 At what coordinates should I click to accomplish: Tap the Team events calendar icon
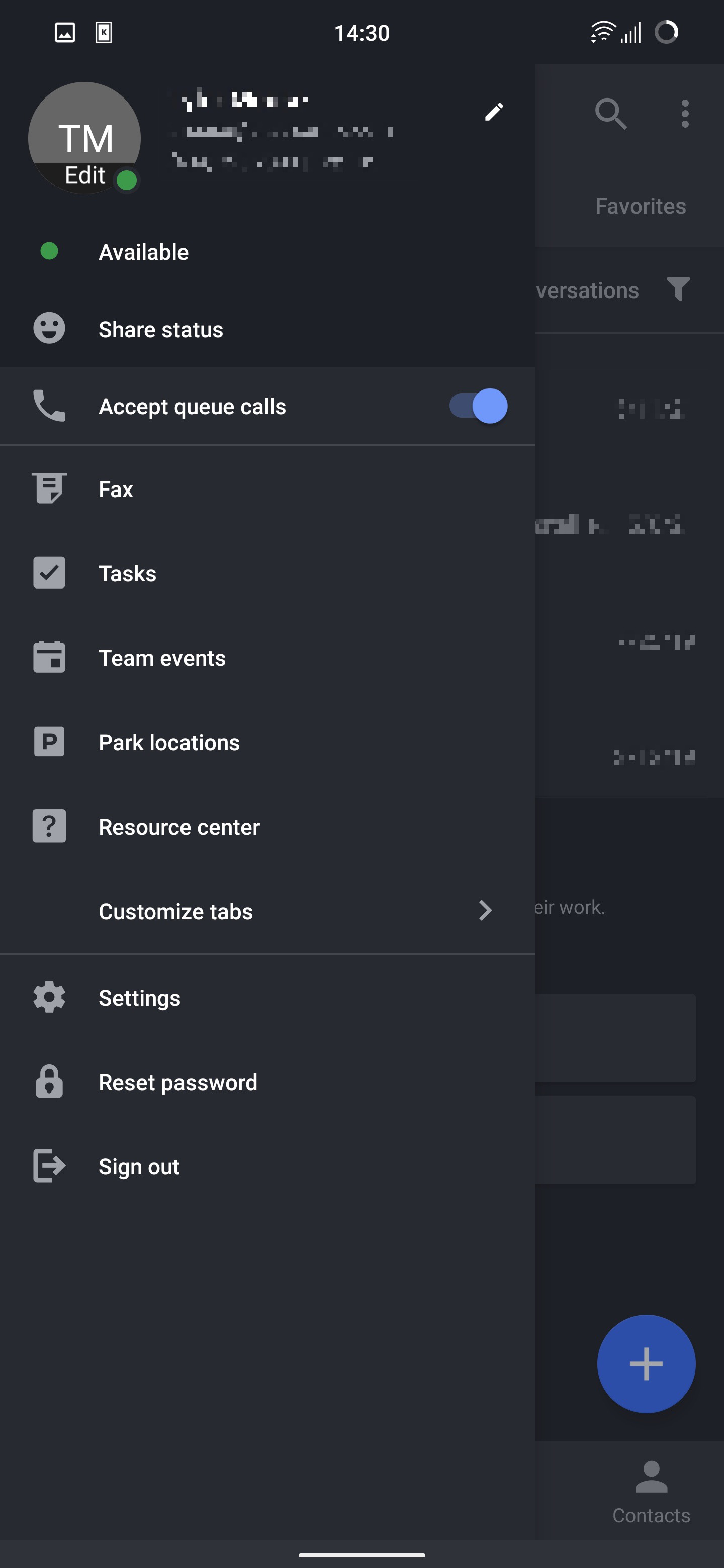pos(49,657)
